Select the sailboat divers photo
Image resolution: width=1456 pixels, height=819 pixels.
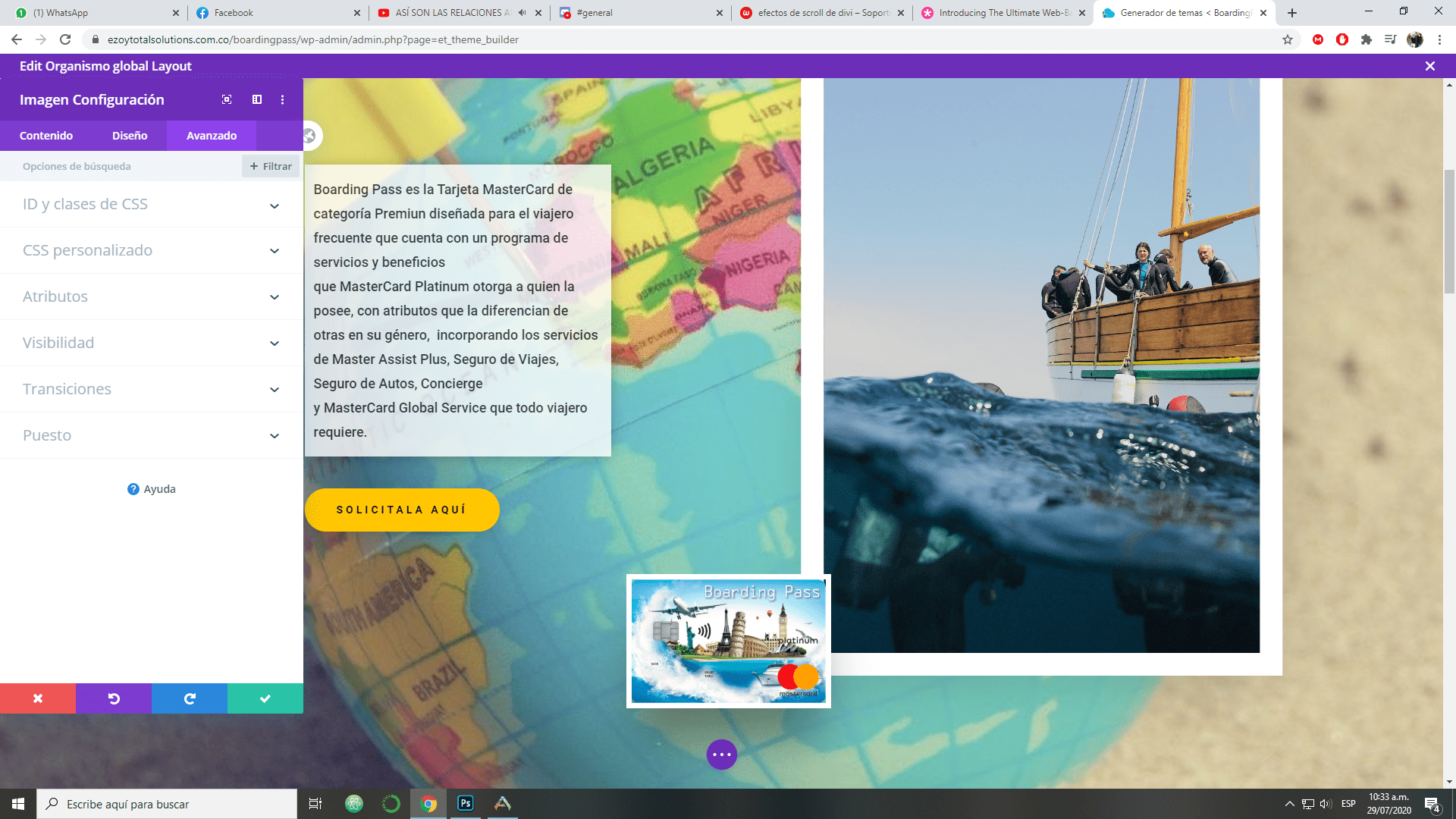1041,366
